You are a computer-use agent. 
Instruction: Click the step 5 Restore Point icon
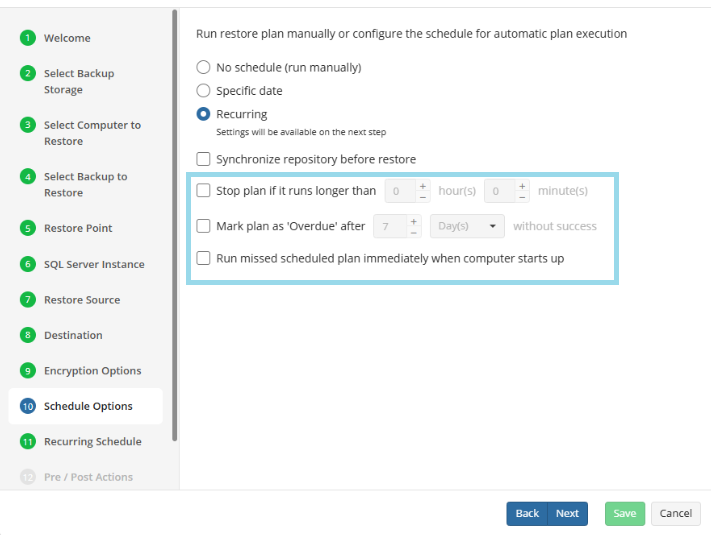28,228
